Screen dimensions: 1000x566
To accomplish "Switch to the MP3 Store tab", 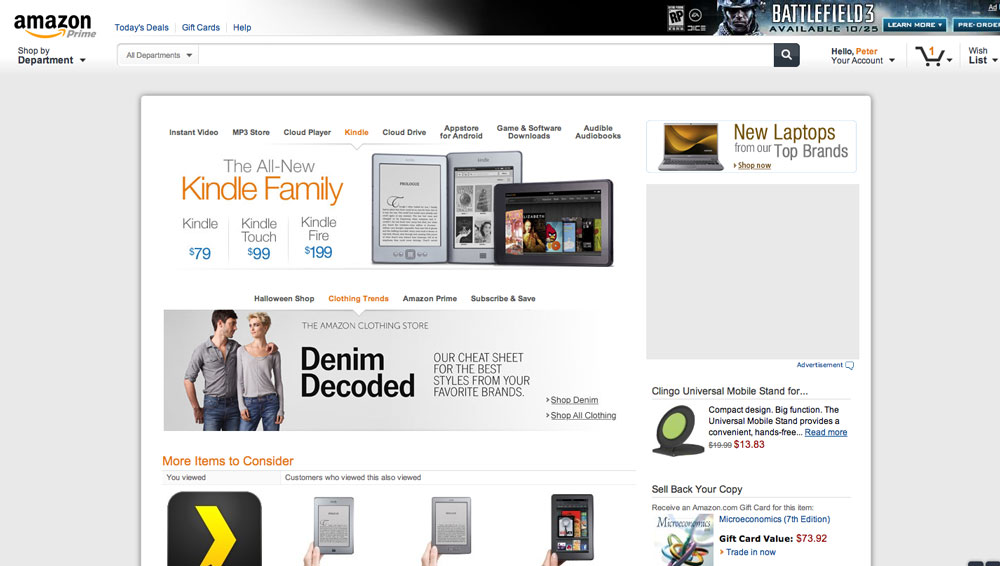I will tap(251, 133).
